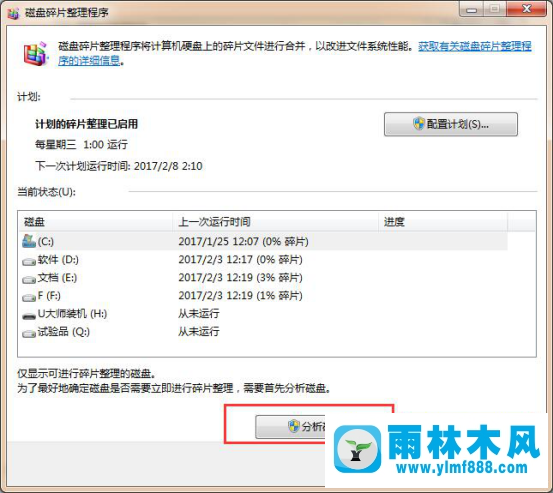This screenshot has width=553, height=493.
Task: Click the 每星期三 1:00 运行 text
Action: (x=81, y=145)
